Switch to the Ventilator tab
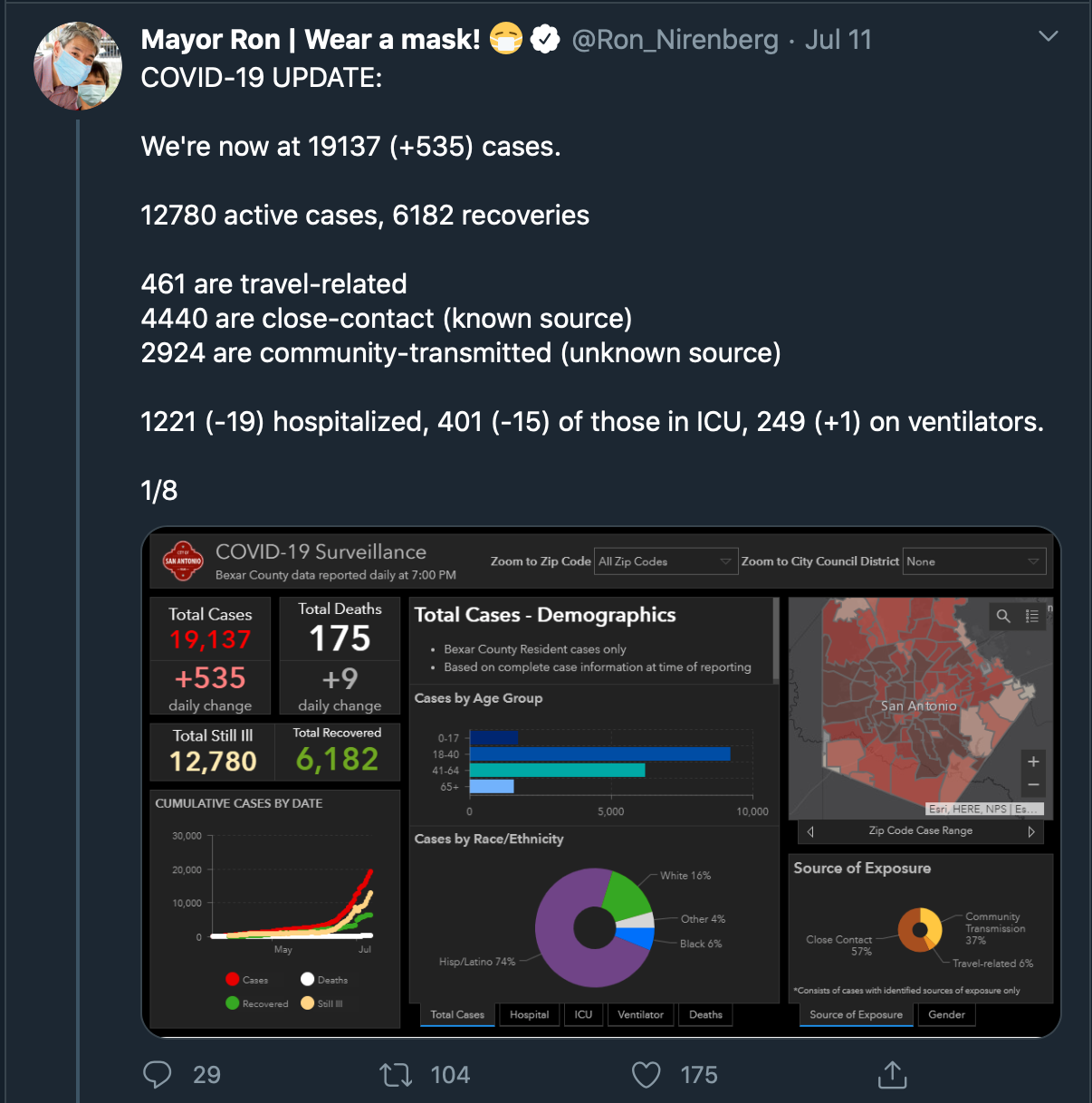The height and width of the screenshot is (1103, 1092). (x=640, y=1014)
